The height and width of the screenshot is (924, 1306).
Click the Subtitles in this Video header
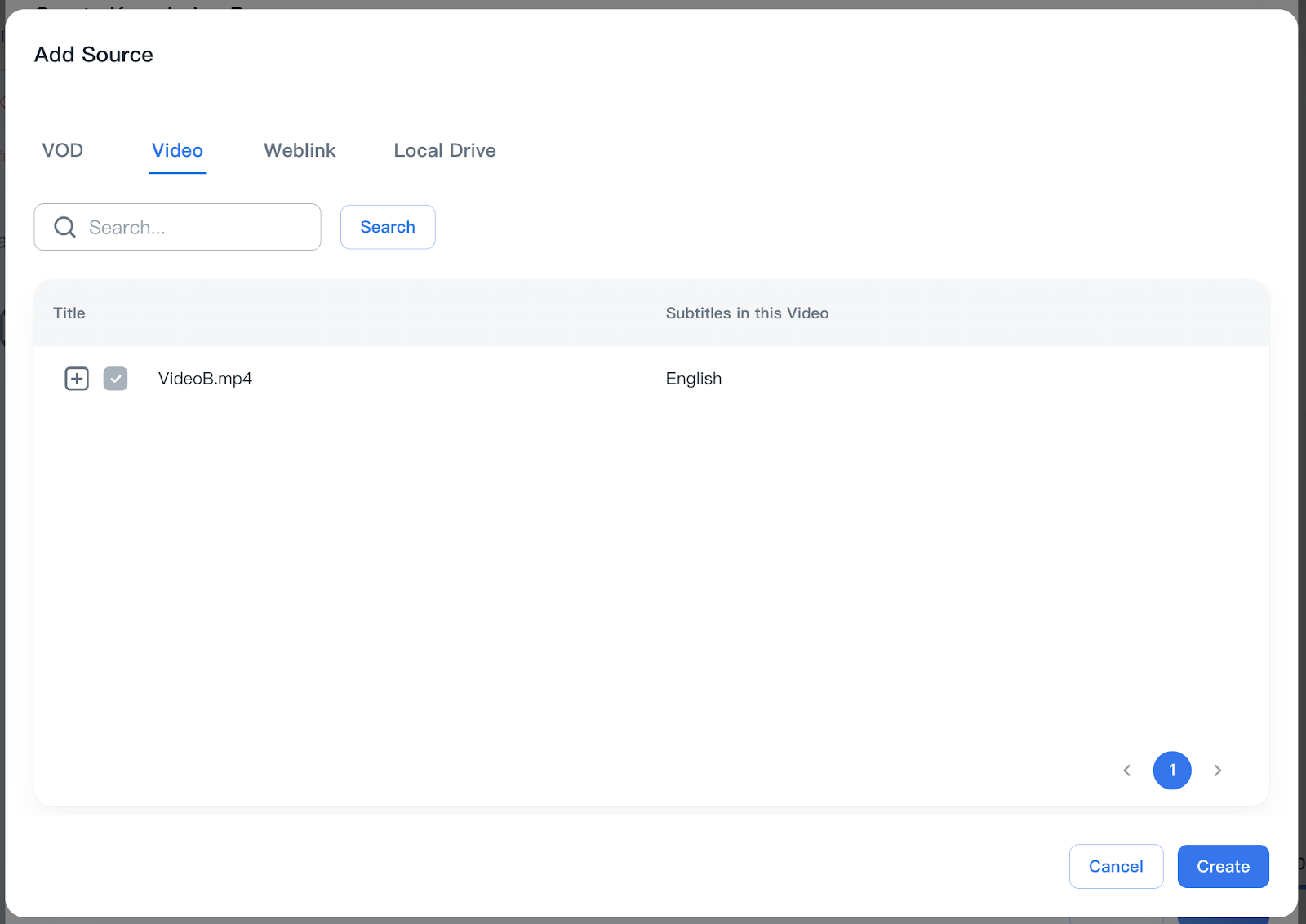point(747,313)
